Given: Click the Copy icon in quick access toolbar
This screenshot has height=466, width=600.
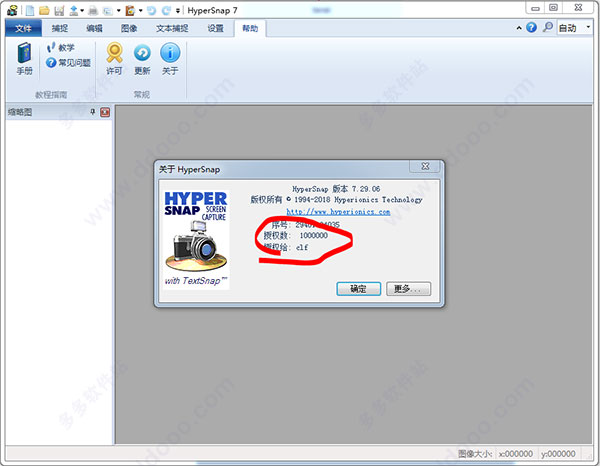Looking at the screenshot, I should pos(108,11).
